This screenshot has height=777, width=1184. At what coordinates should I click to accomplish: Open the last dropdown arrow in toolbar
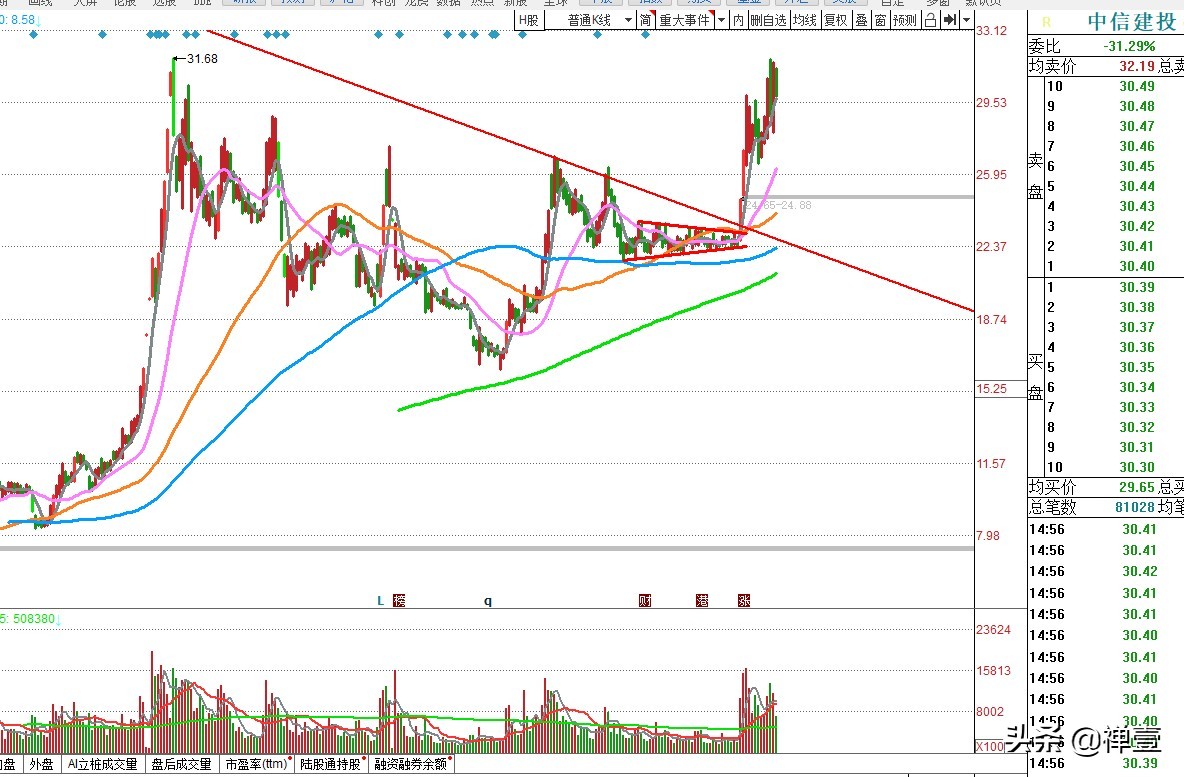(x=966, y=20)
